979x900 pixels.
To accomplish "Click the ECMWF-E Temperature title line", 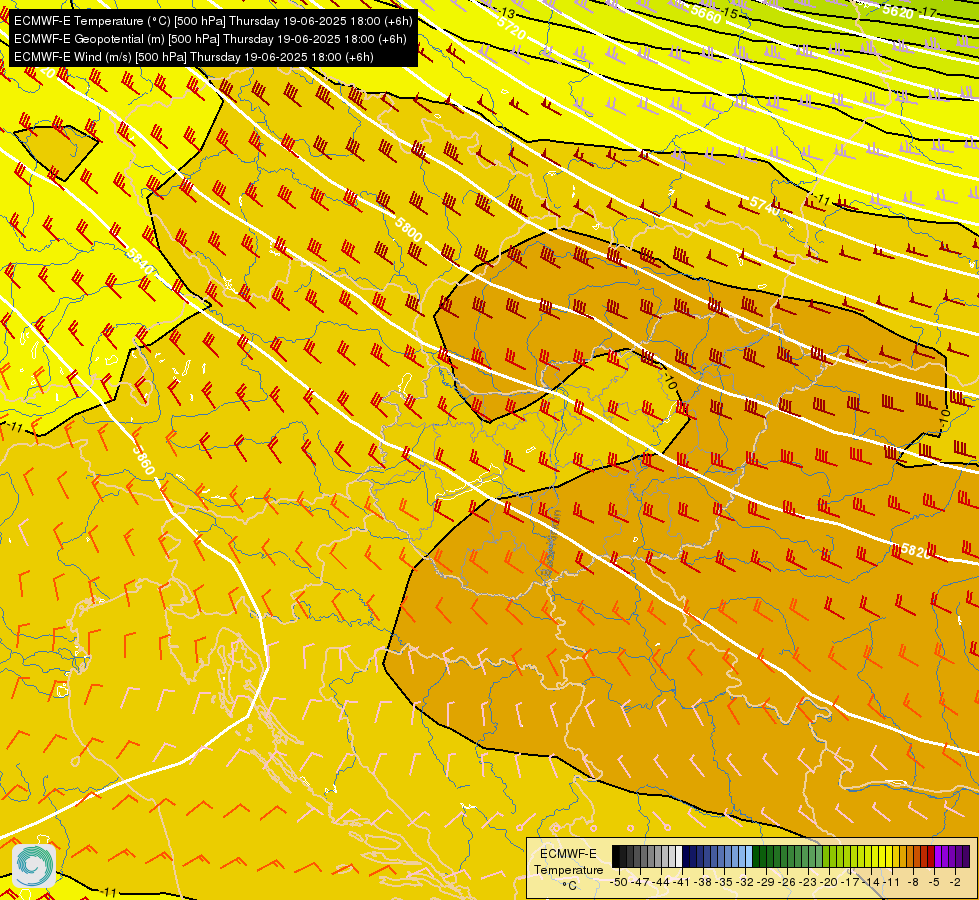I will [x=213, y=21].
